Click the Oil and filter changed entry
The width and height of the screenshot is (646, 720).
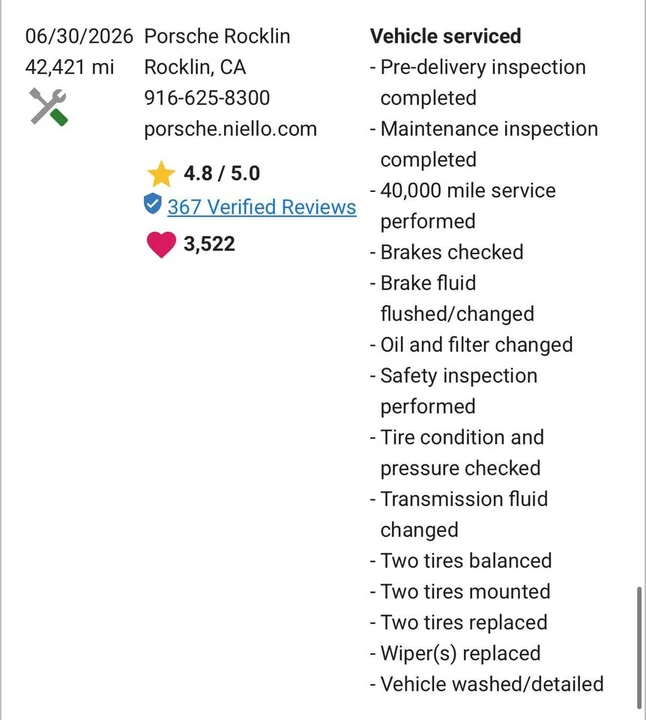pyautogui.click(x=472, y=345)
